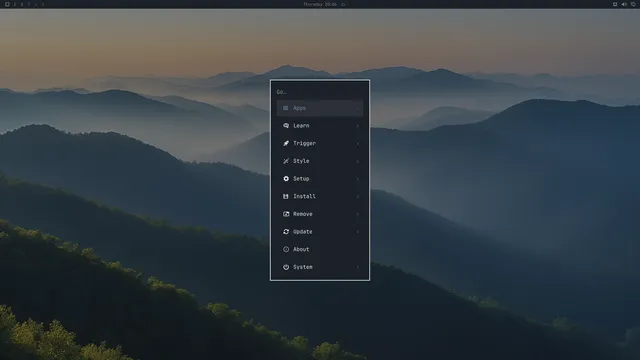Click the Thursday clock in top bar
Viewport: 640px width, 360px height.
pos(320,4)
